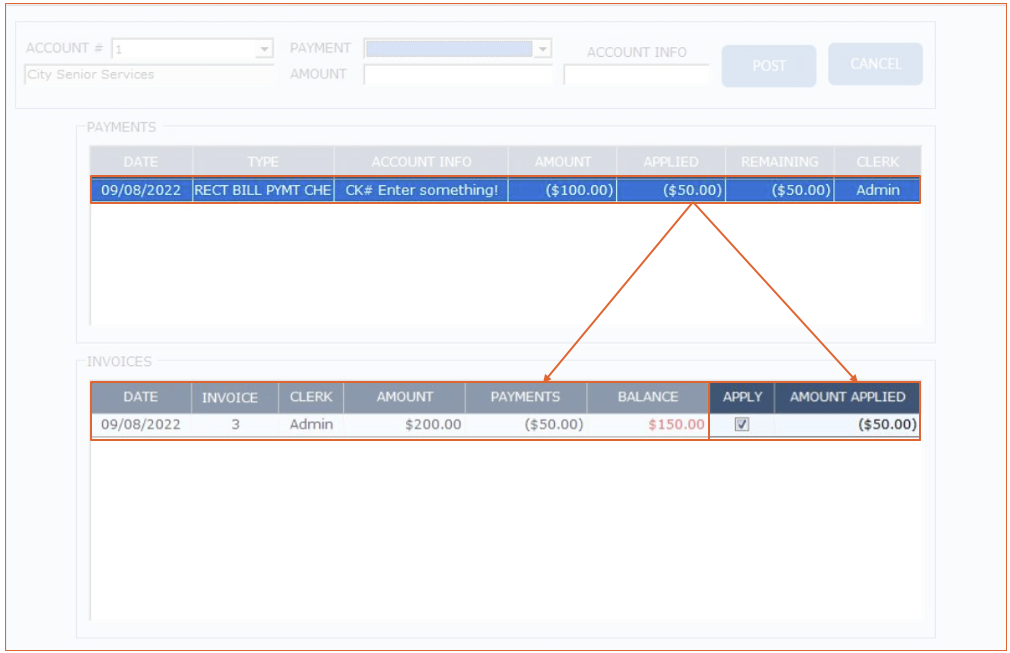Click the invoices Payments column header
The height and width of the screenshot is (653, 1010).
tap(525, 397)
